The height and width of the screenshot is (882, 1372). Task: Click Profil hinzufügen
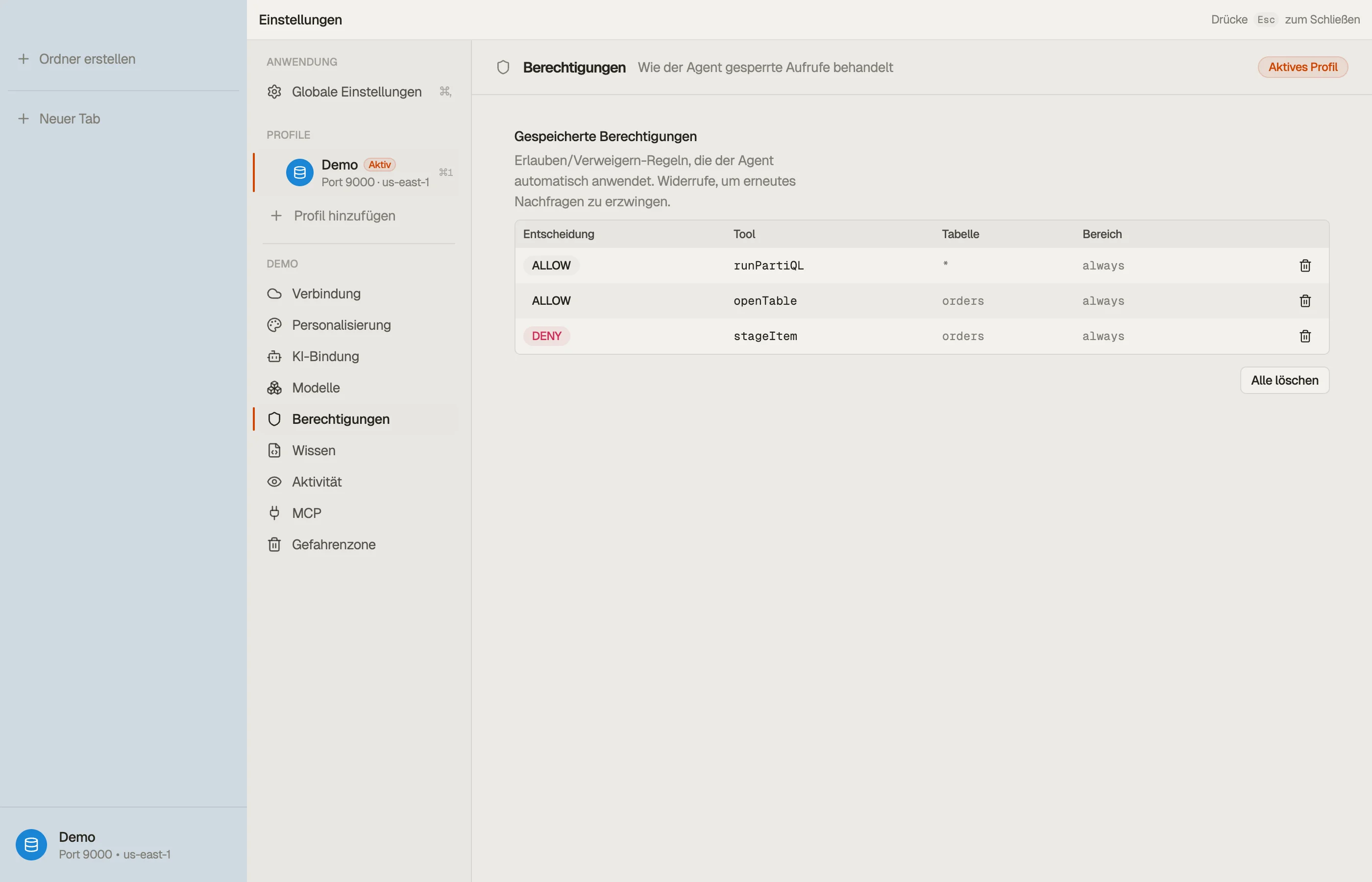pyautogui.click(x=345, y=216)
